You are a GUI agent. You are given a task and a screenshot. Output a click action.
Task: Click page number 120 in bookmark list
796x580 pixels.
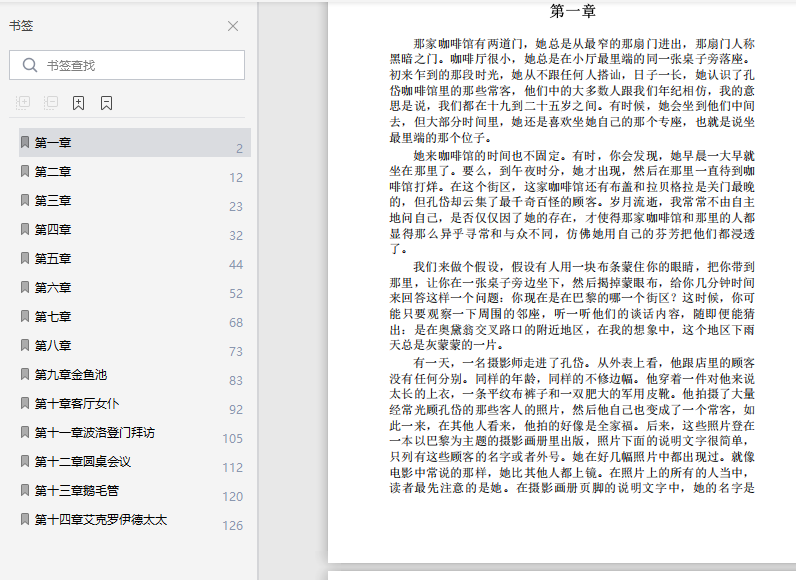point(233,496)
